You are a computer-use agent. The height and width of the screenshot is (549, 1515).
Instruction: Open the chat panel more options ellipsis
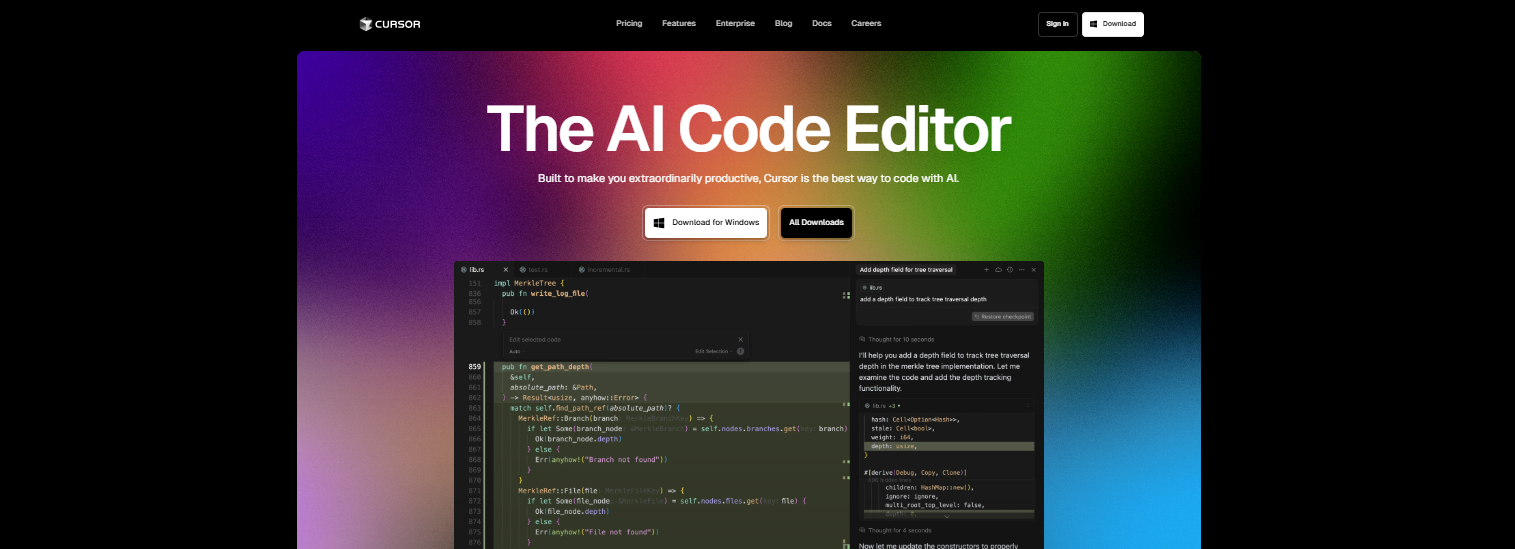(1022, 270)
